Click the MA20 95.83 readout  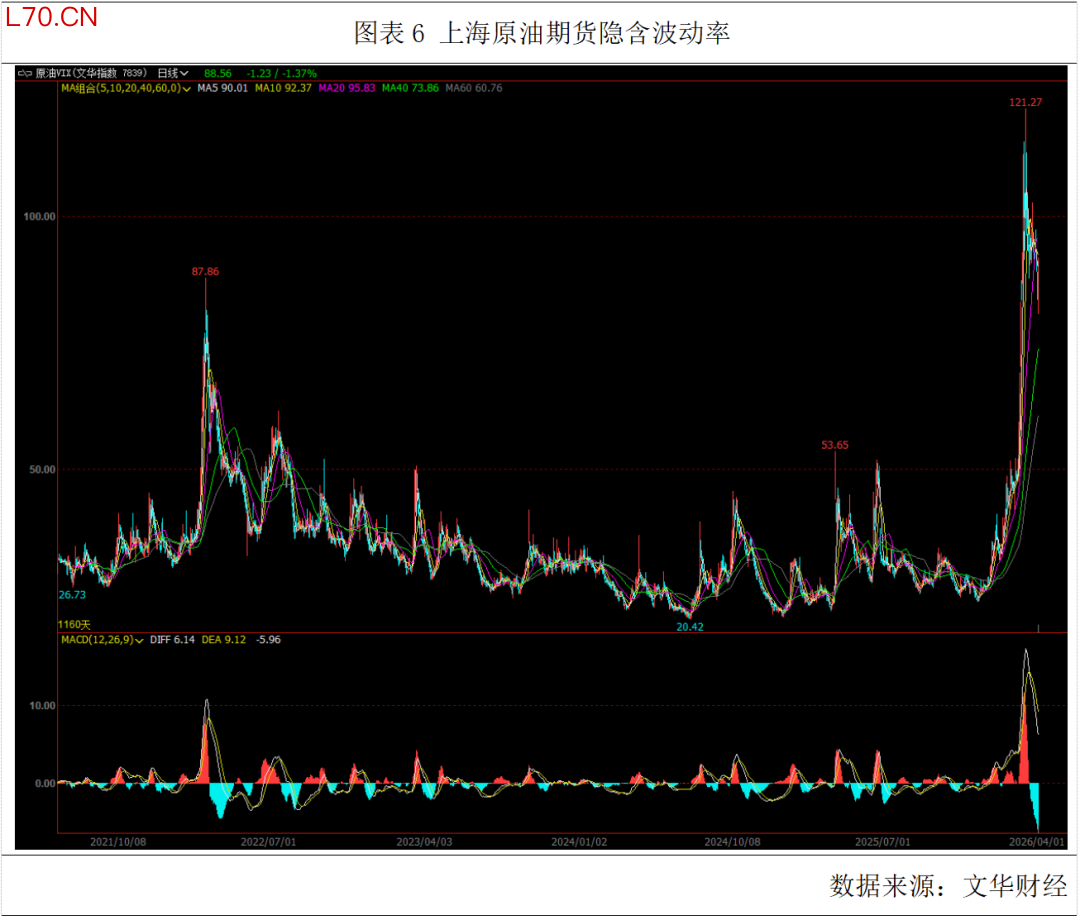(x=347, y=88)
